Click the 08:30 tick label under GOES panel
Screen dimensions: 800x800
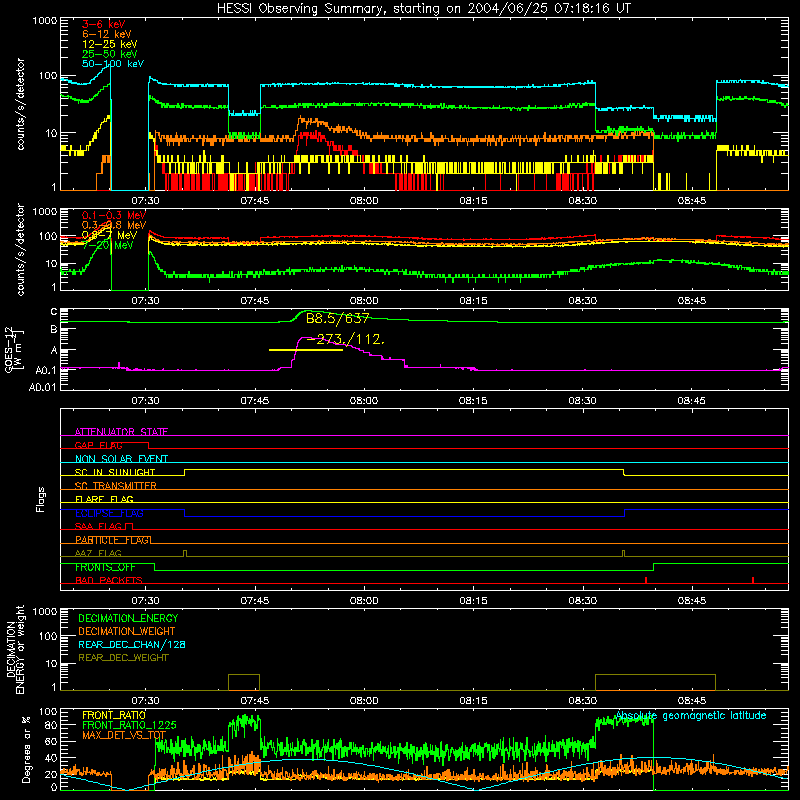click(x=582, y=401)
